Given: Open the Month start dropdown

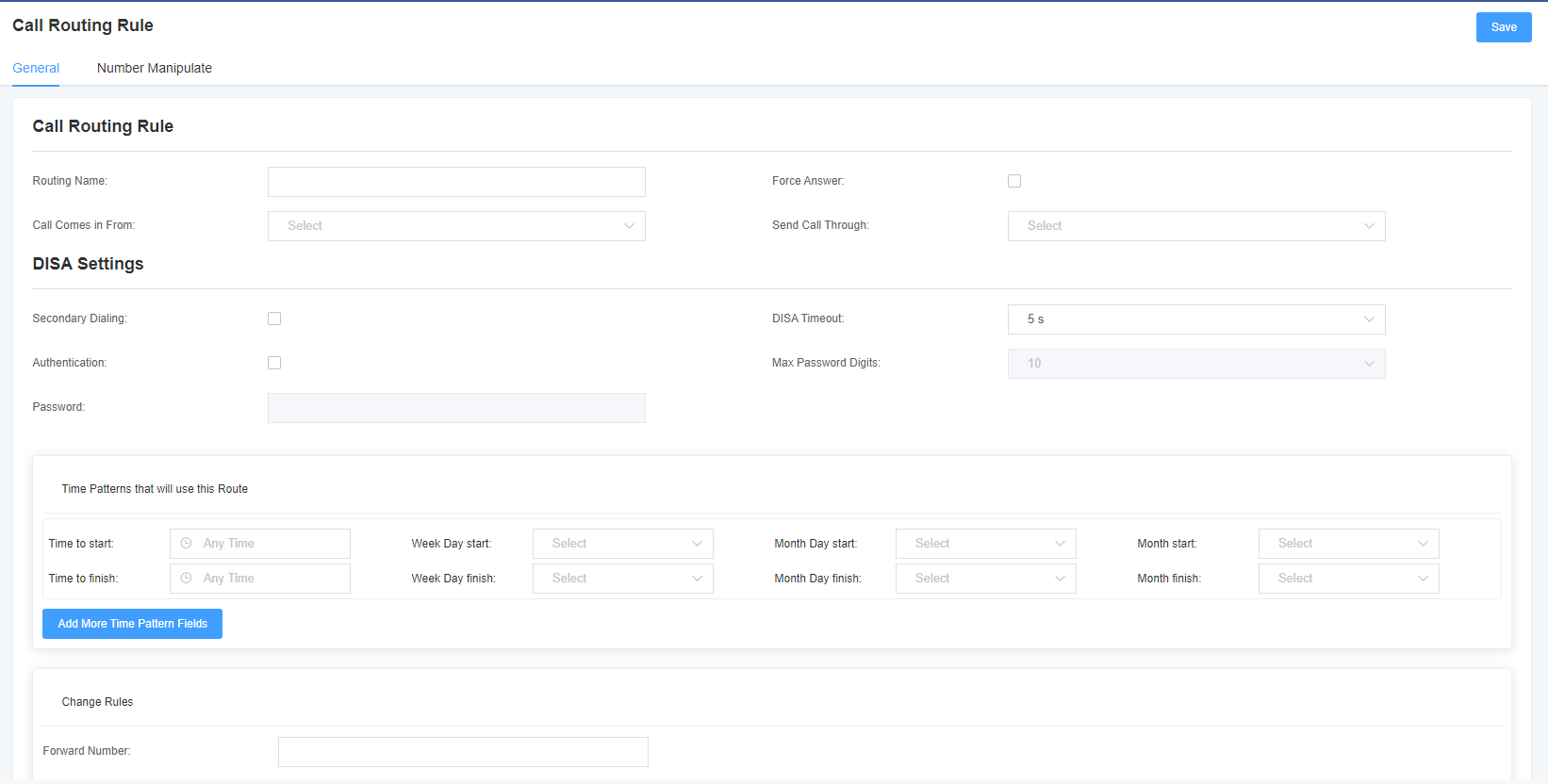Looking at the screenshot, I should click(x=1349, y=544).
